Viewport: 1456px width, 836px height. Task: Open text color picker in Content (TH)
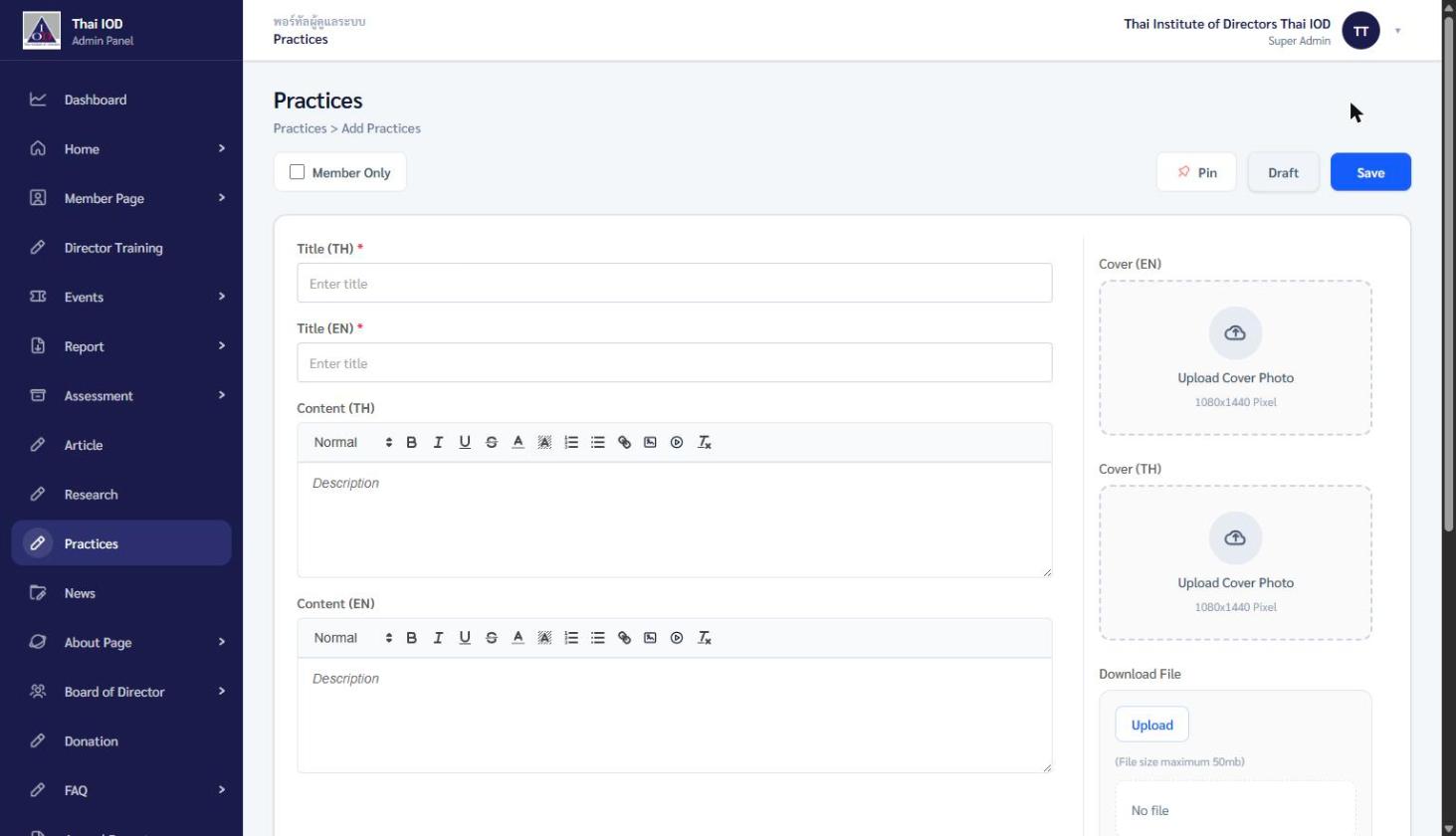(518, 442)
